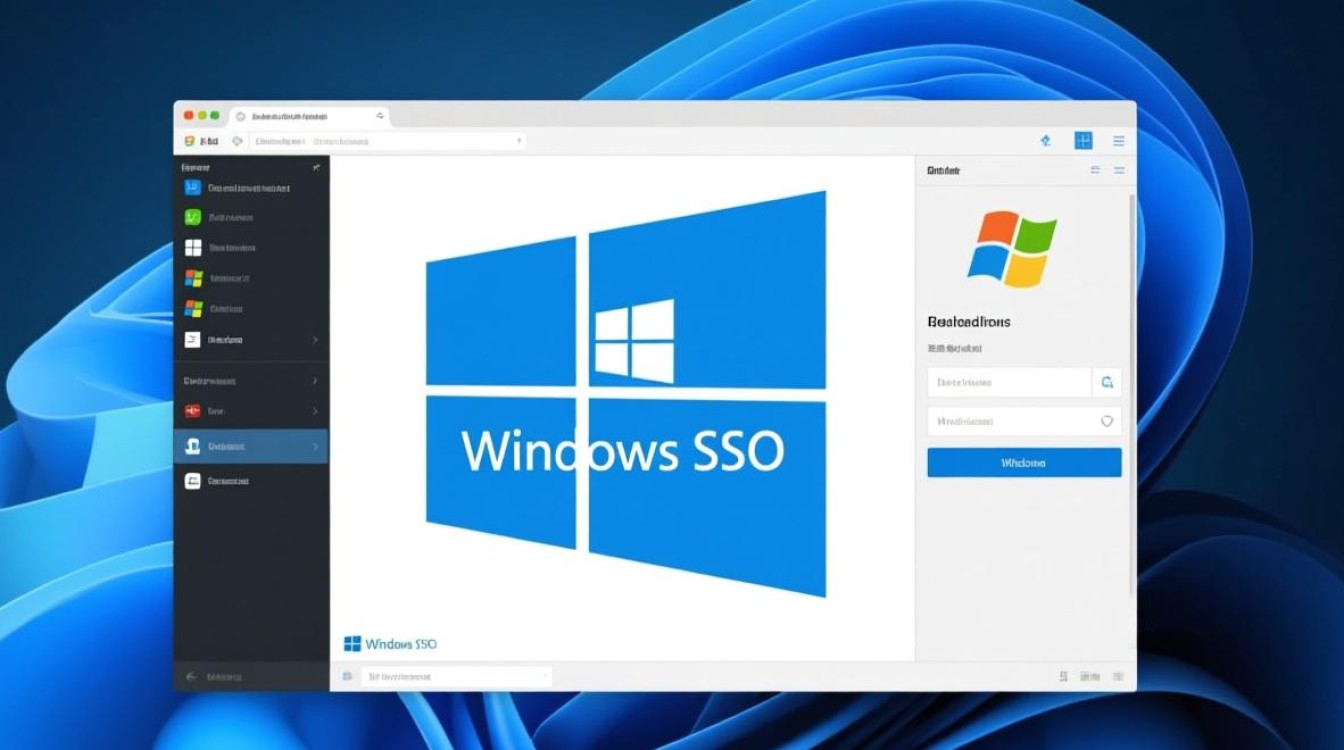Viewport: 1344px width, 750px height.
Task: Switch to the open browser tab
Action: pyautogui.click(x=300, y=115)
